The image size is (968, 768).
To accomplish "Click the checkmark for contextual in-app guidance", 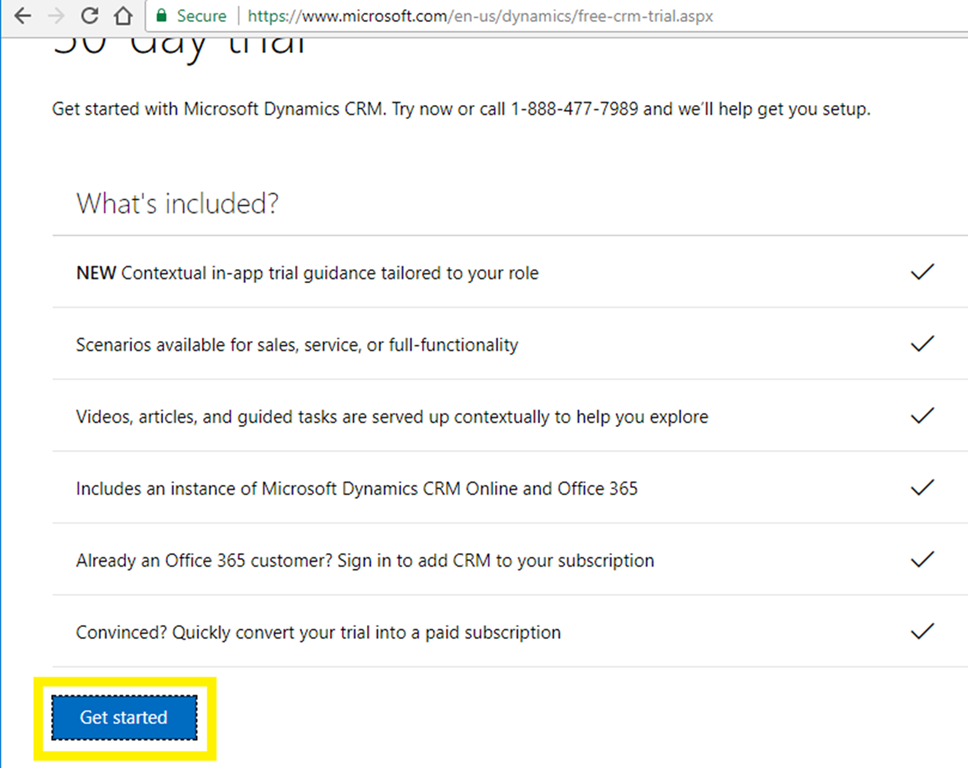I will click(922, 272).
